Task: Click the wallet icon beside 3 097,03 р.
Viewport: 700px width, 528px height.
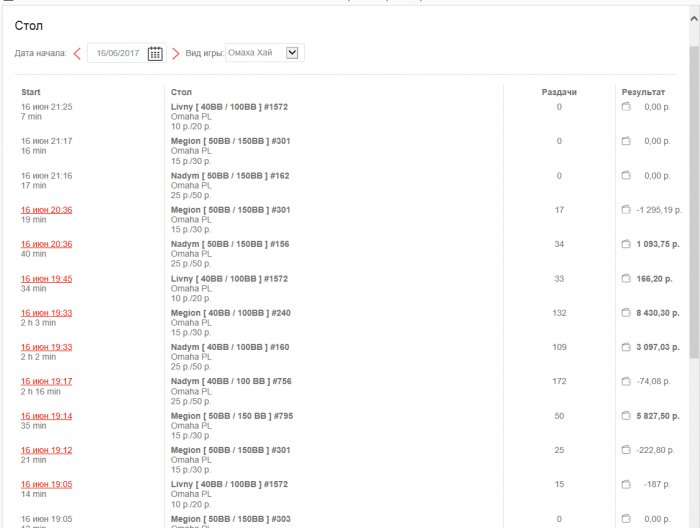Action: (626, 347)
